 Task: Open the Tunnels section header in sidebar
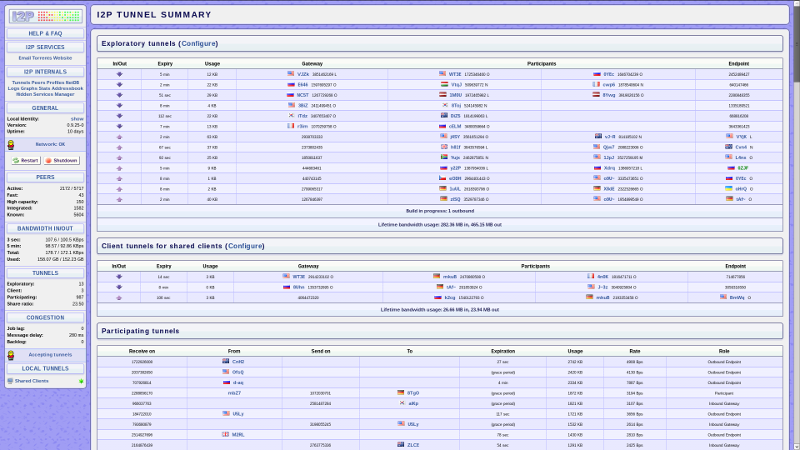click(x=45, y=273)
